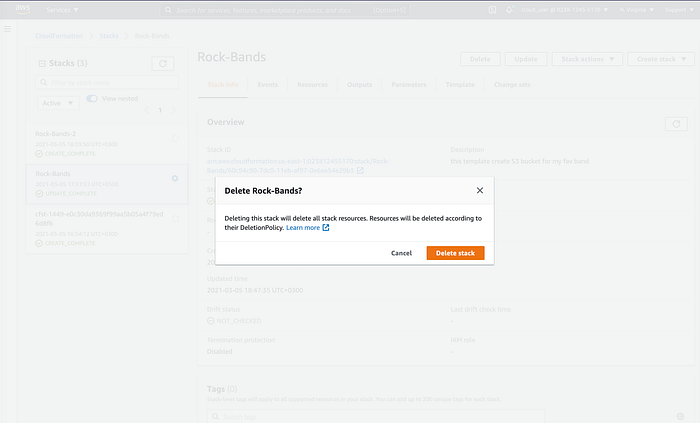Switch to the Stack info tab
The image size is (700, 423).
(223, 85)
